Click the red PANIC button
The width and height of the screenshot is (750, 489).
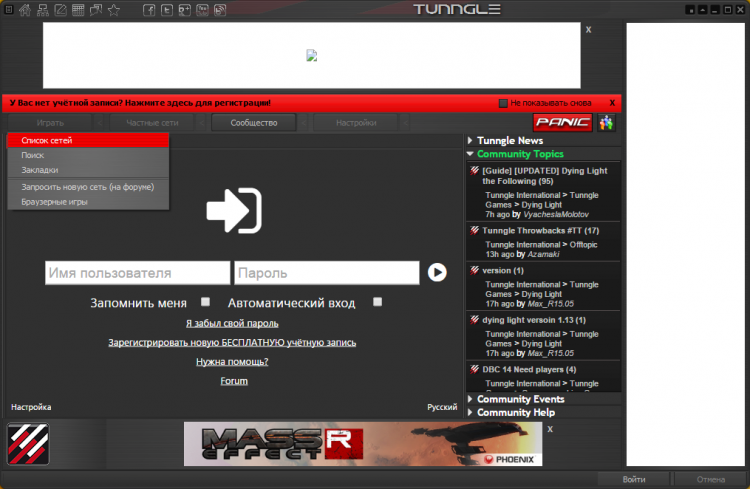pos(562,122)
